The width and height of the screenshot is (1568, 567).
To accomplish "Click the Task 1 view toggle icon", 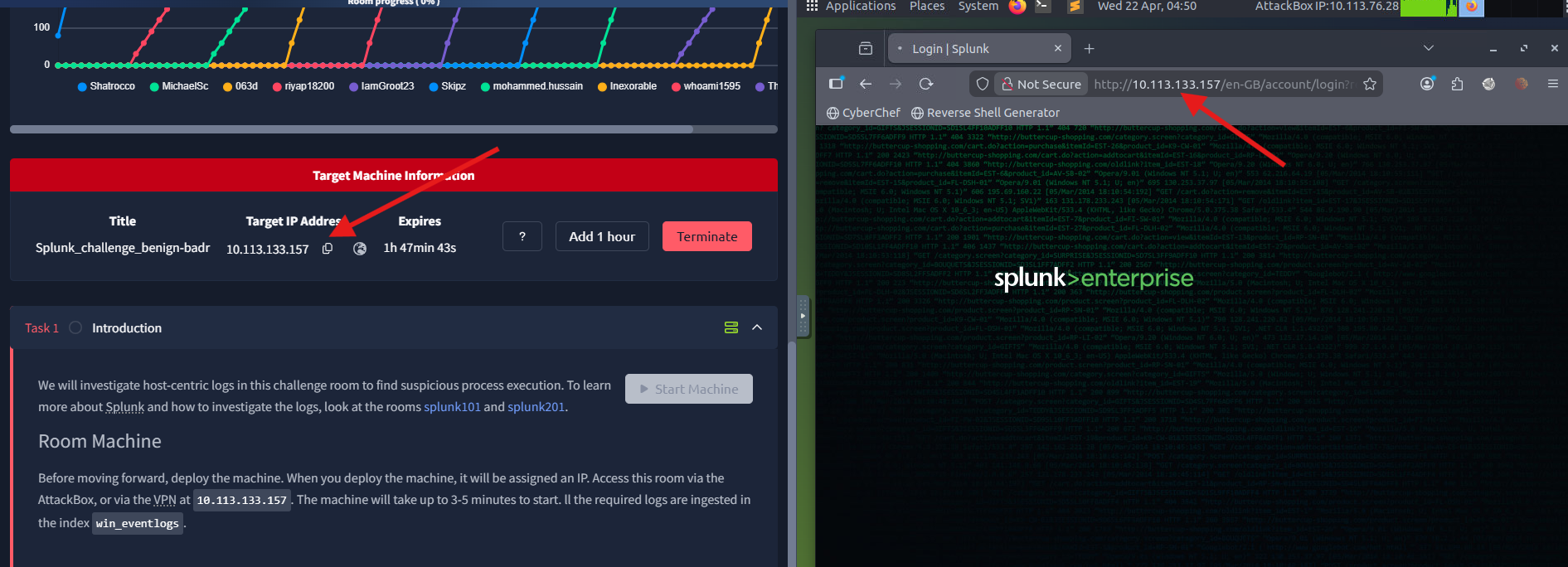I will tap(731, 327).
